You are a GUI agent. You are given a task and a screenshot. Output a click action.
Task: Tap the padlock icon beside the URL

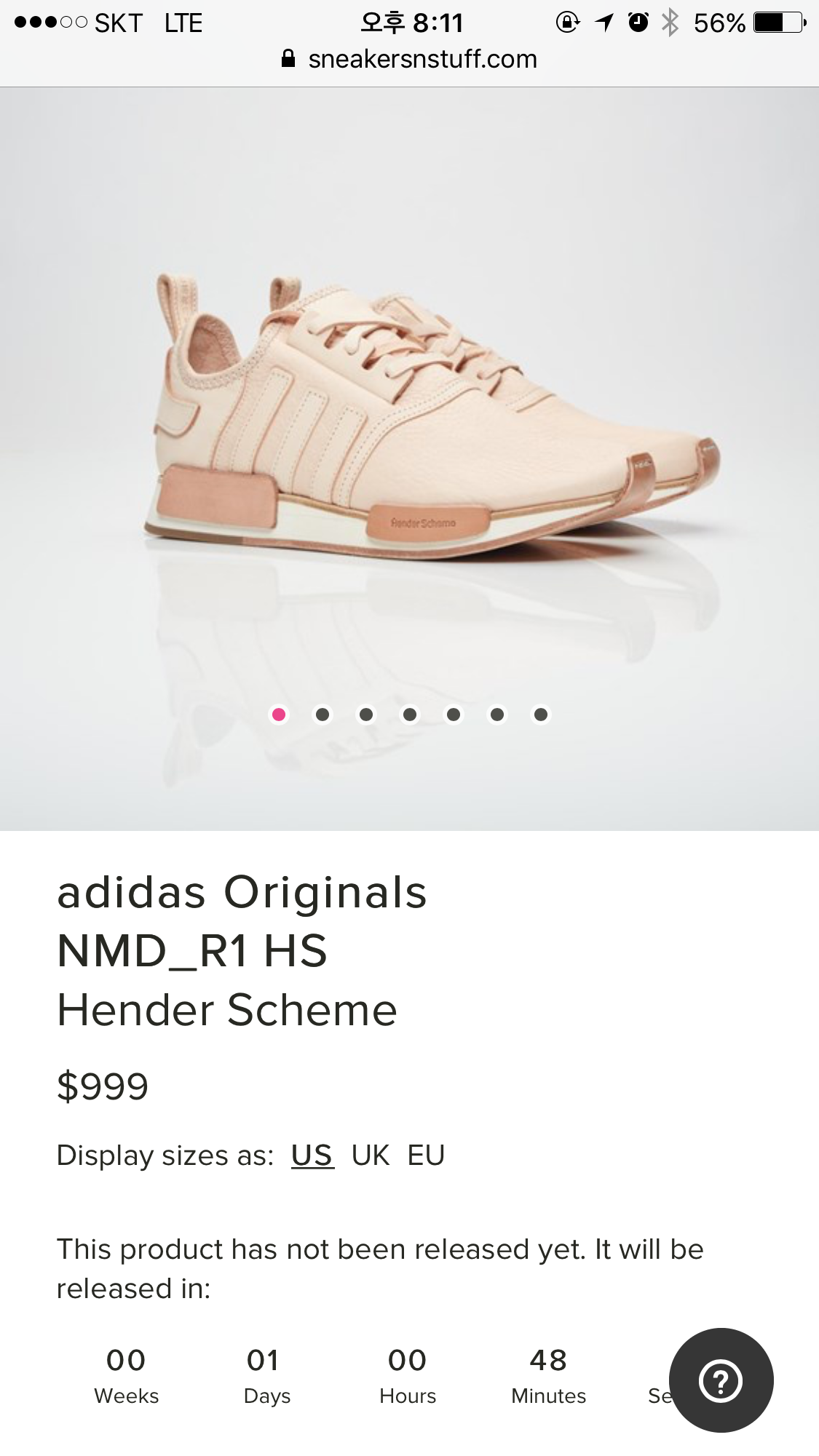click(x=288, y=59)
